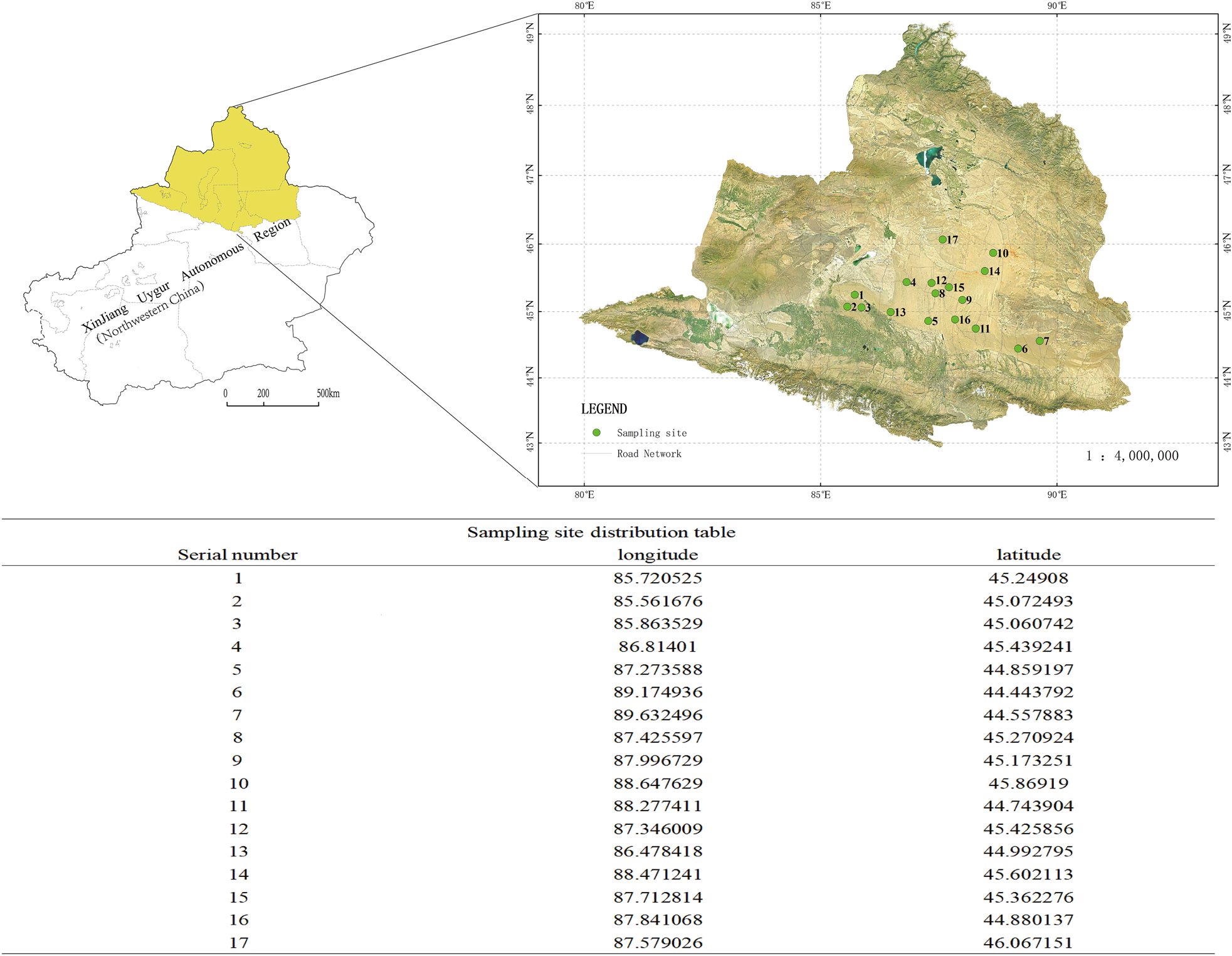Screen dimensions: 1232x956
Task: Click the longitude column header
Action: pyautogui.click(x=657, y=555)
